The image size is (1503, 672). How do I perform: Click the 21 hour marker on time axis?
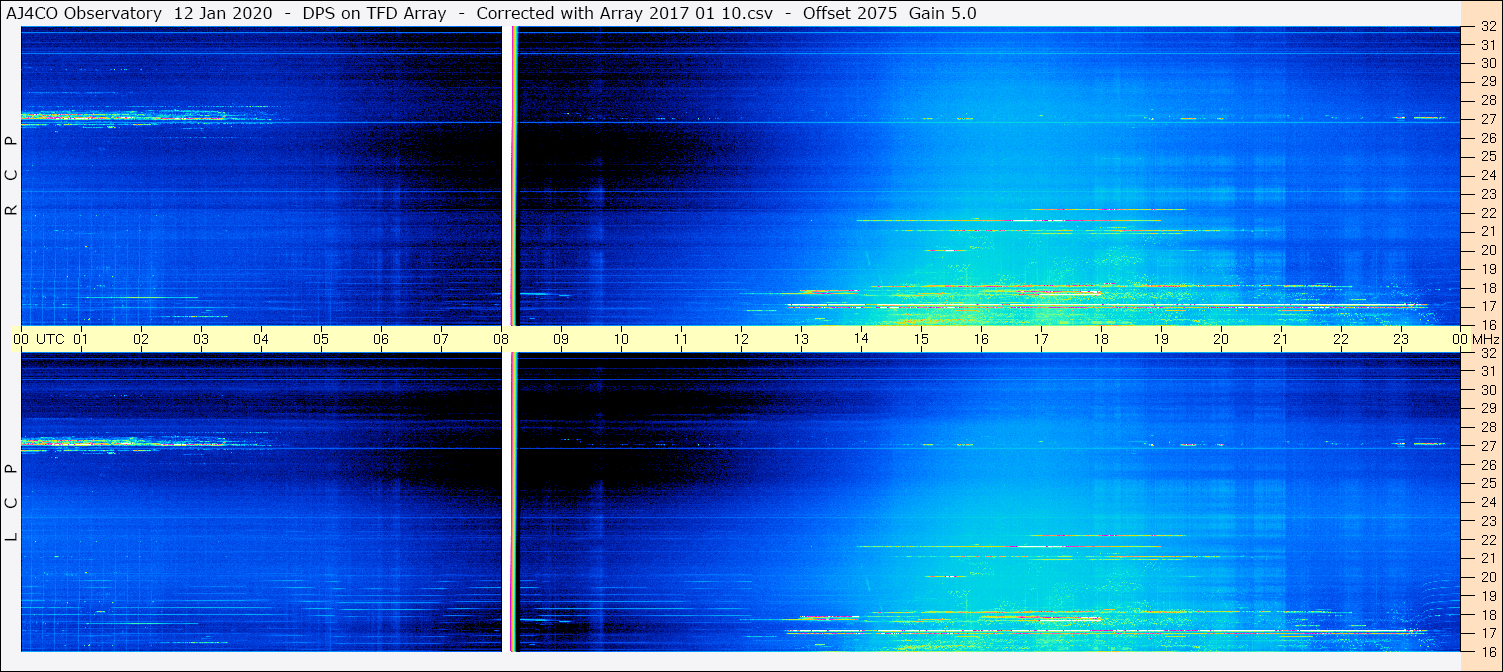1281,339
